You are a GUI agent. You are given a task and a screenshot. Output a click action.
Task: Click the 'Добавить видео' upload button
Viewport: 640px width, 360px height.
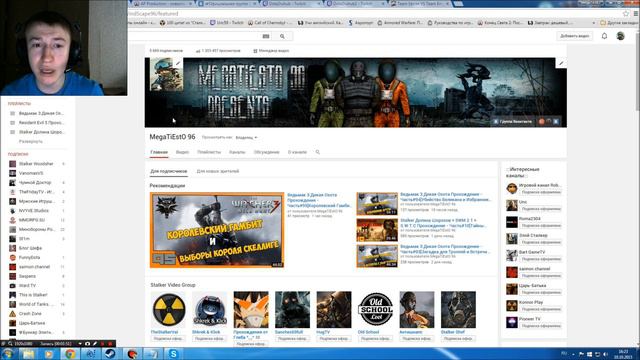point(575,36)
